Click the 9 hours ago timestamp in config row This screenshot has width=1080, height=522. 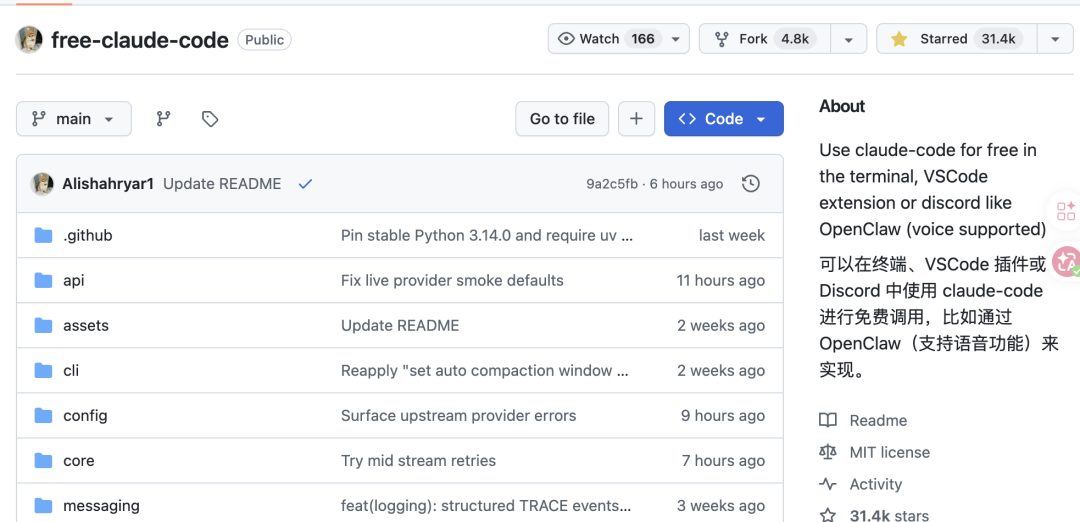click(x=723, y=416)
